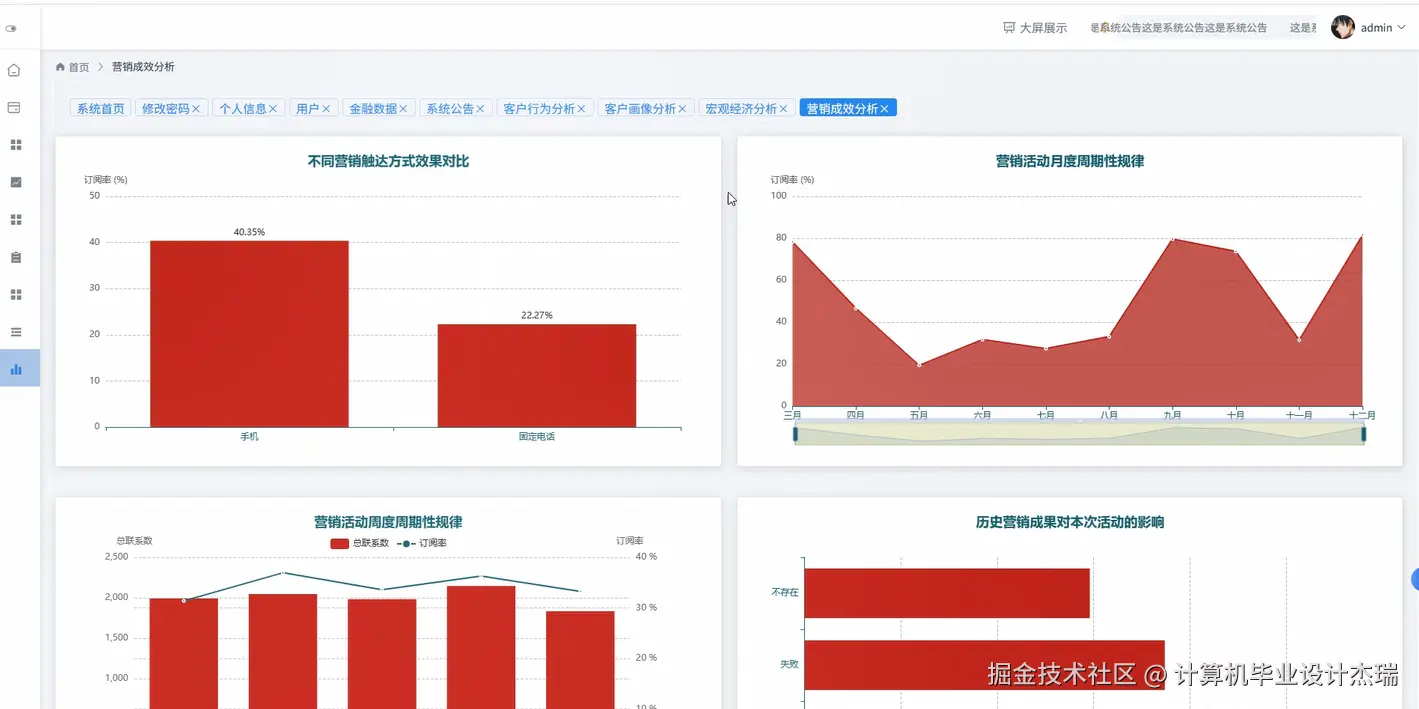
Task: Click grid icon between clipboard and list icons
Action: tap(15, 294)
